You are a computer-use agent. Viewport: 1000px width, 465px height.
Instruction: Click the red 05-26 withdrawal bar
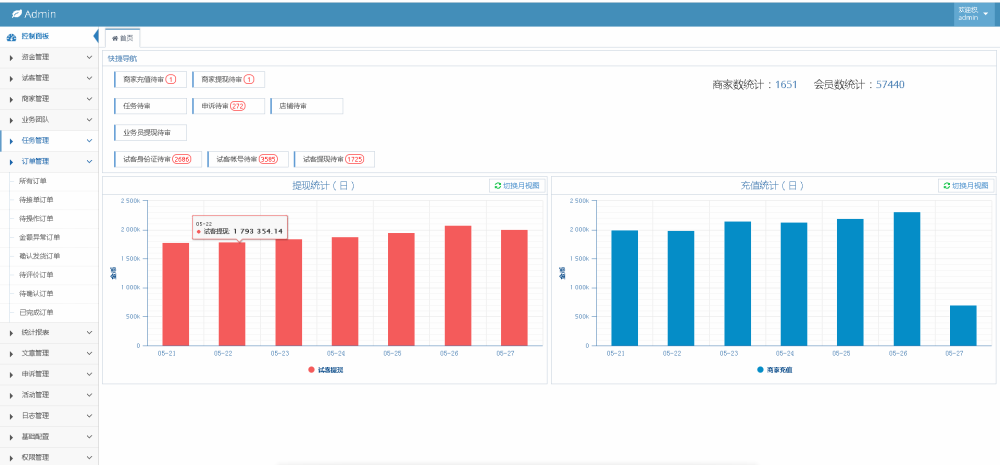458,286
